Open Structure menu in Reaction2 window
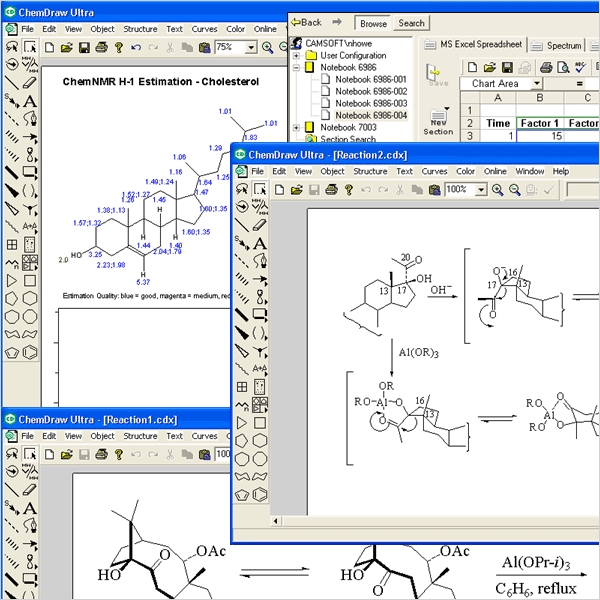Image resolution: width=600 pixels, height=600 pixels. coord(370,171)
